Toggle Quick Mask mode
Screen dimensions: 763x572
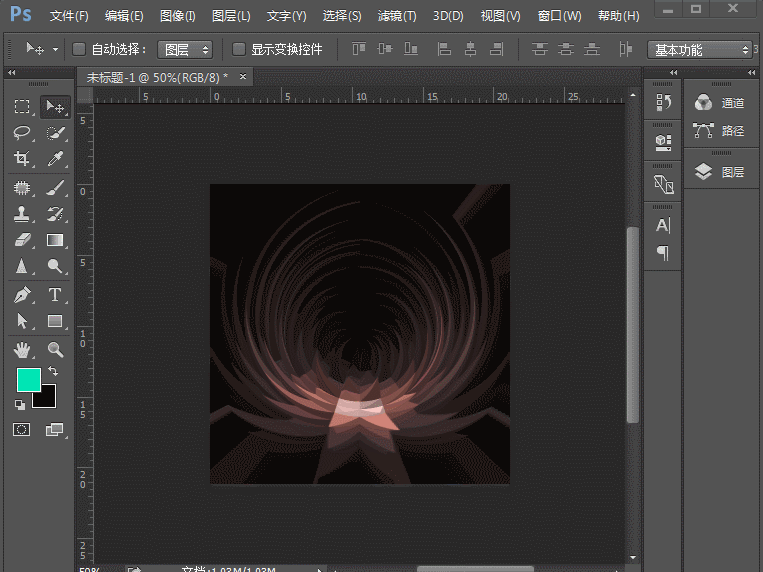click(22, 429)
